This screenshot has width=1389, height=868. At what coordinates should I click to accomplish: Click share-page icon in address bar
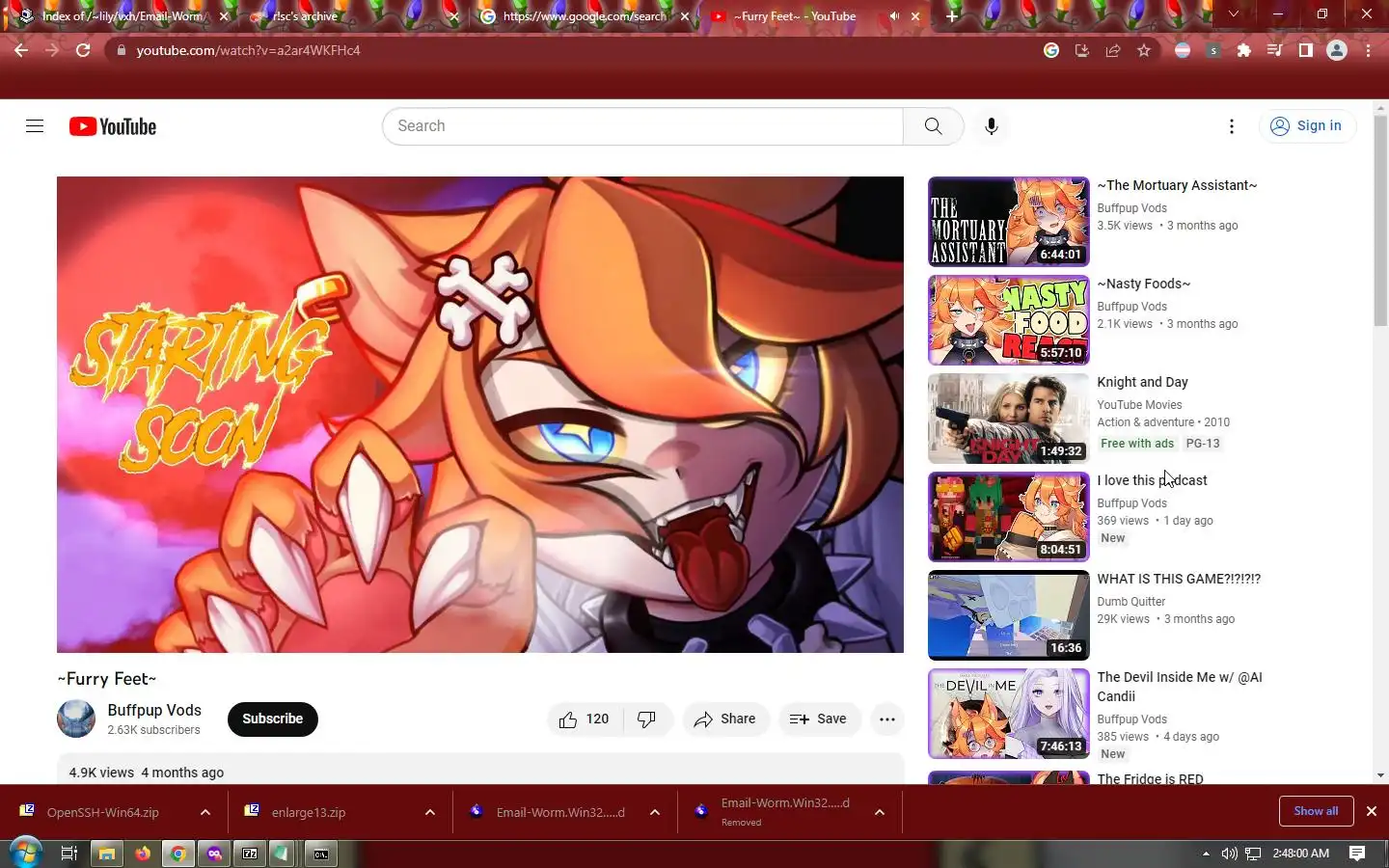1113,50
